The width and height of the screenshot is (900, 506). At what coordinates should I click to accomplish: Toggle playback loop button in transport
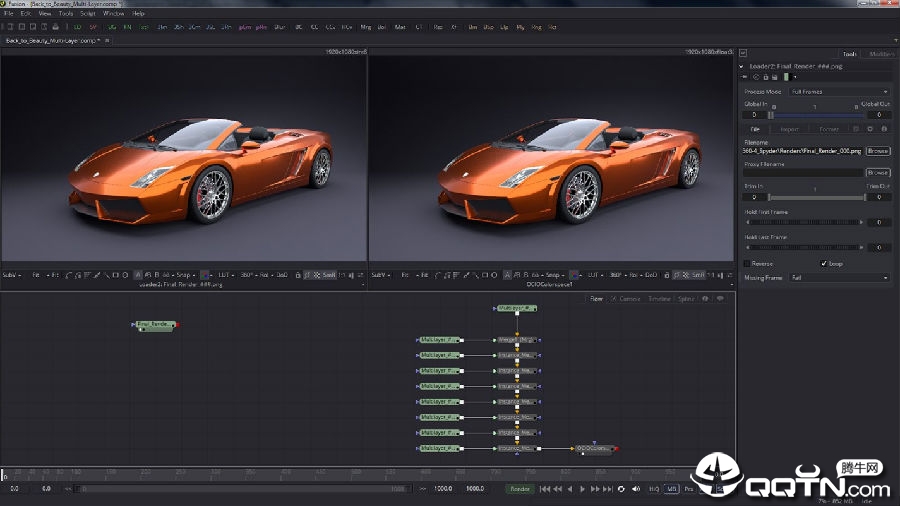pyautogui.click(x=621, y=489)
